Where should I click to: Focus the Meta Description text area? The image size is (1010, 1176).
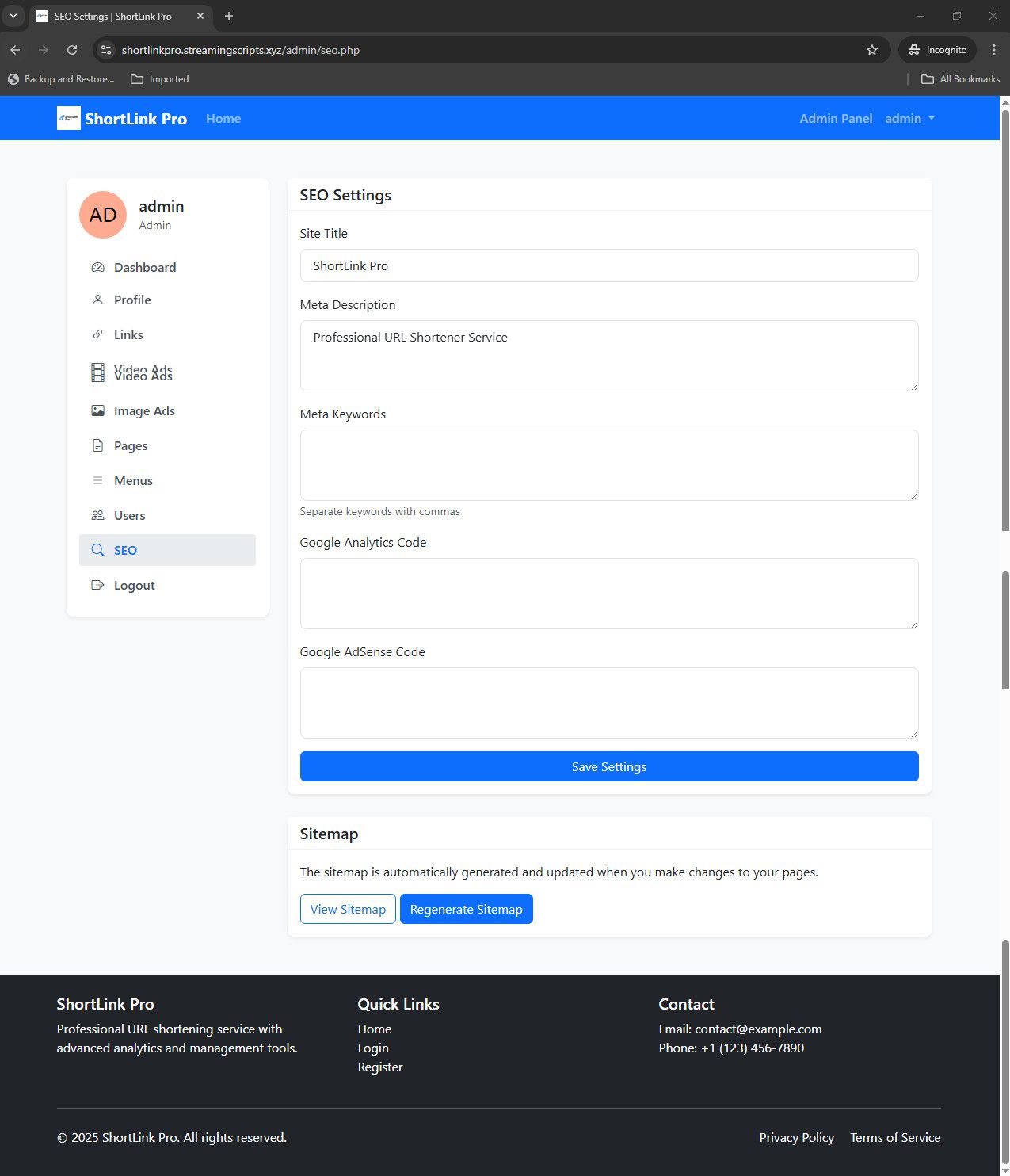point(609,356)
